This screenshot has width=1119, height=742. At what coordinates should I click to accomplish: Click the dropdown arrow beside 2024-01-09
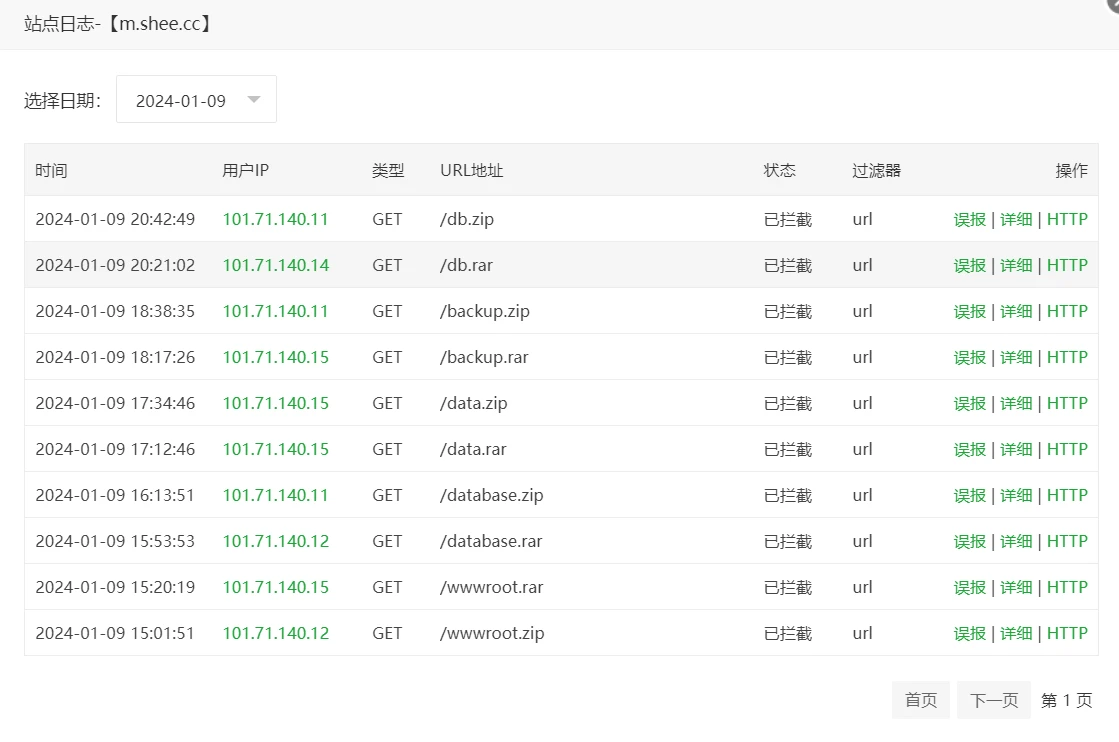254,100
